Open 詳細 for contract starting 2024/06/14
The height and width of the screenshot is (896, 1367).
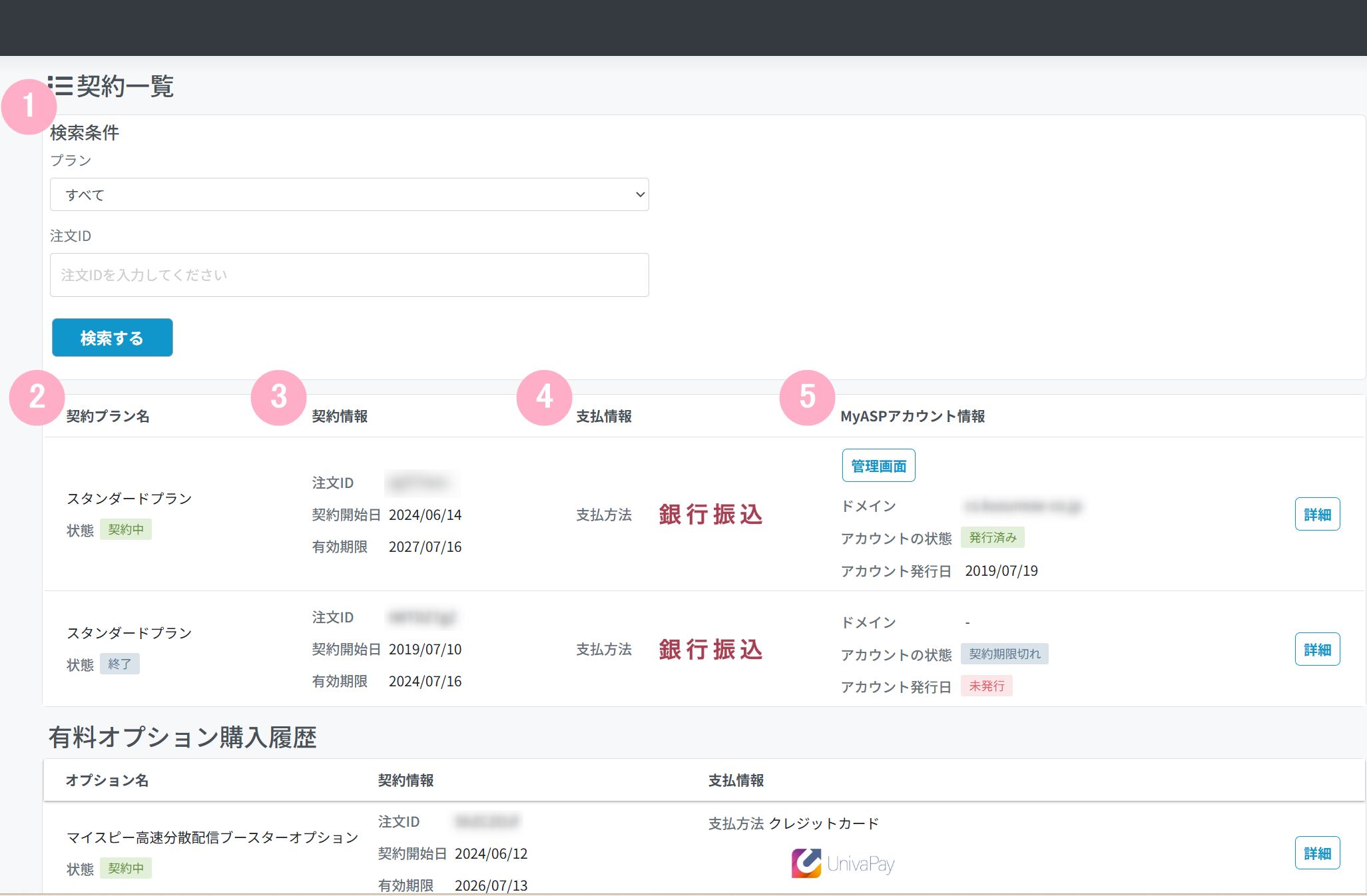pyautogui.click(x=1317, y=514)
